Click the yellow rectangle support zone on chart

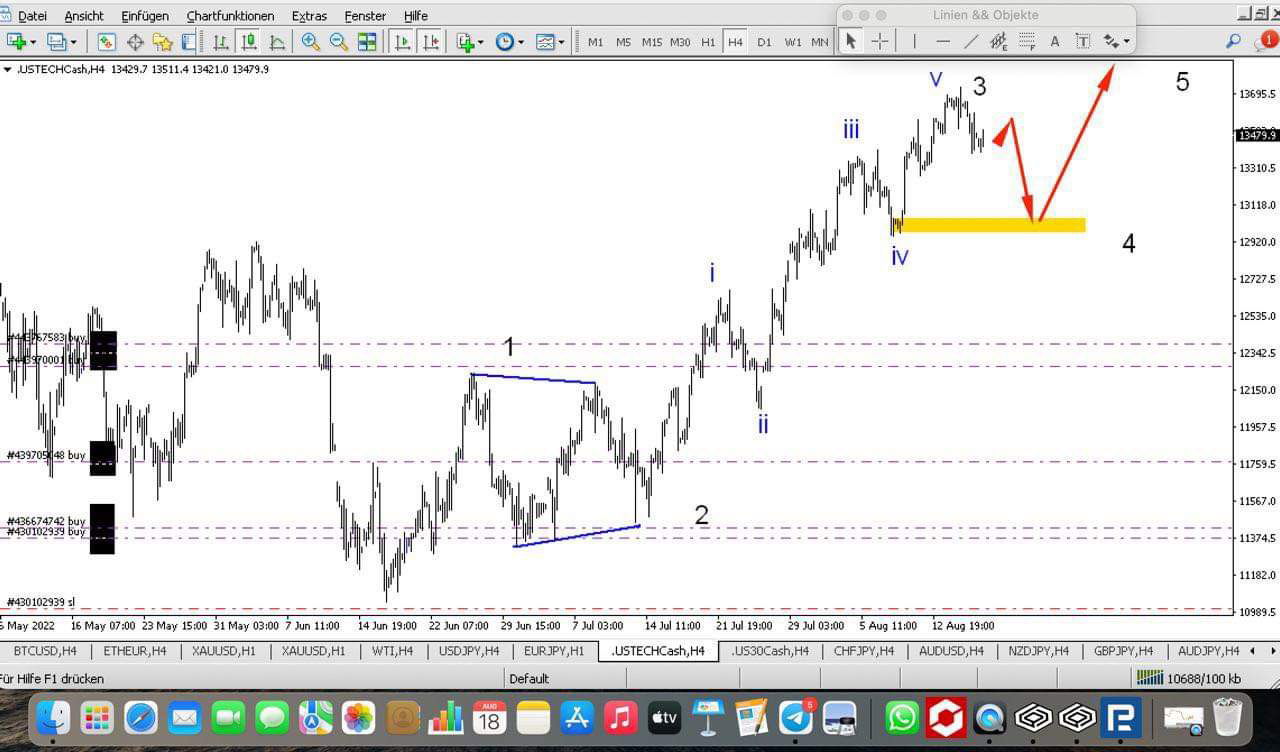click(992, 225)
